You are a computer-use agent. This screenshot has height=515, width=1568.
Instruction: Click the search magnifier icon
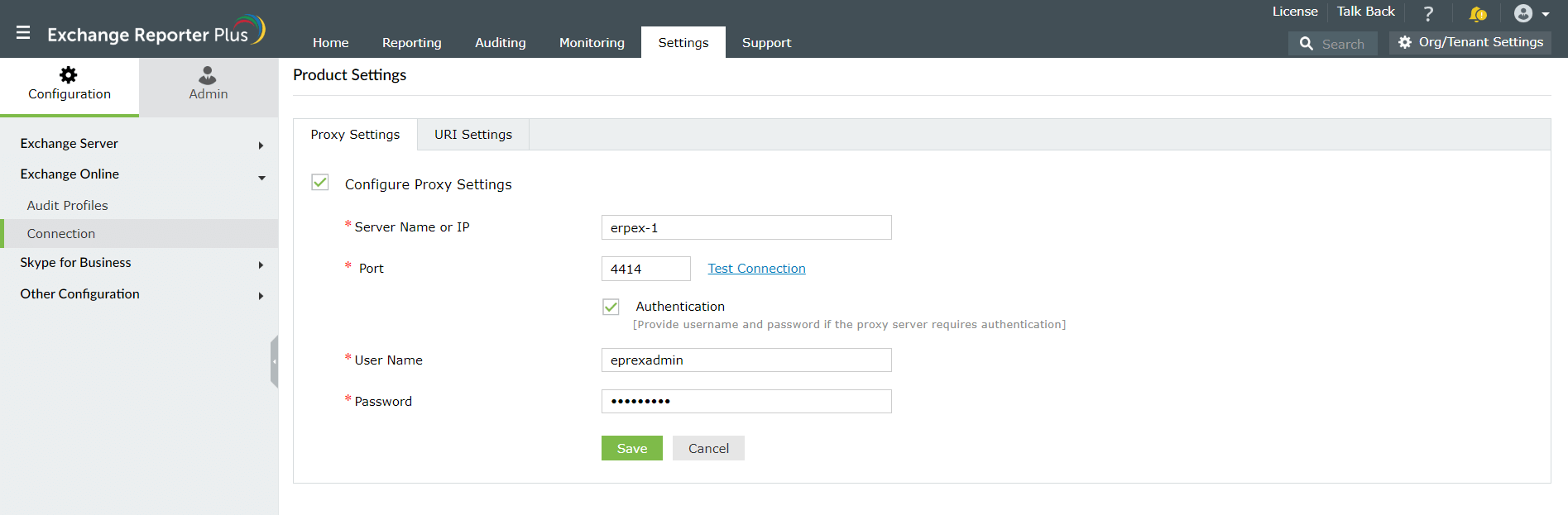(x=1307, y=44)
